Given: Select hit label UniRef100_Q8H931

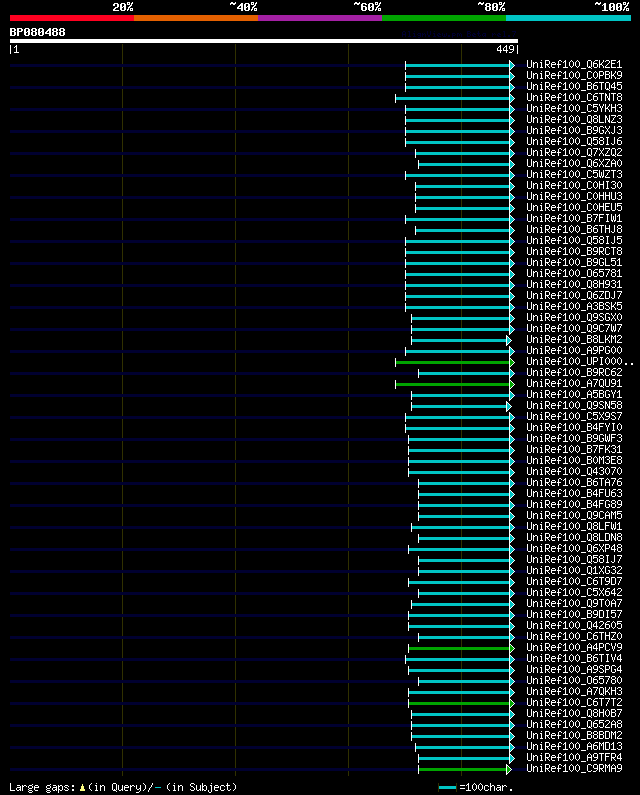Looking at the screenshot, I should point(574,284).
